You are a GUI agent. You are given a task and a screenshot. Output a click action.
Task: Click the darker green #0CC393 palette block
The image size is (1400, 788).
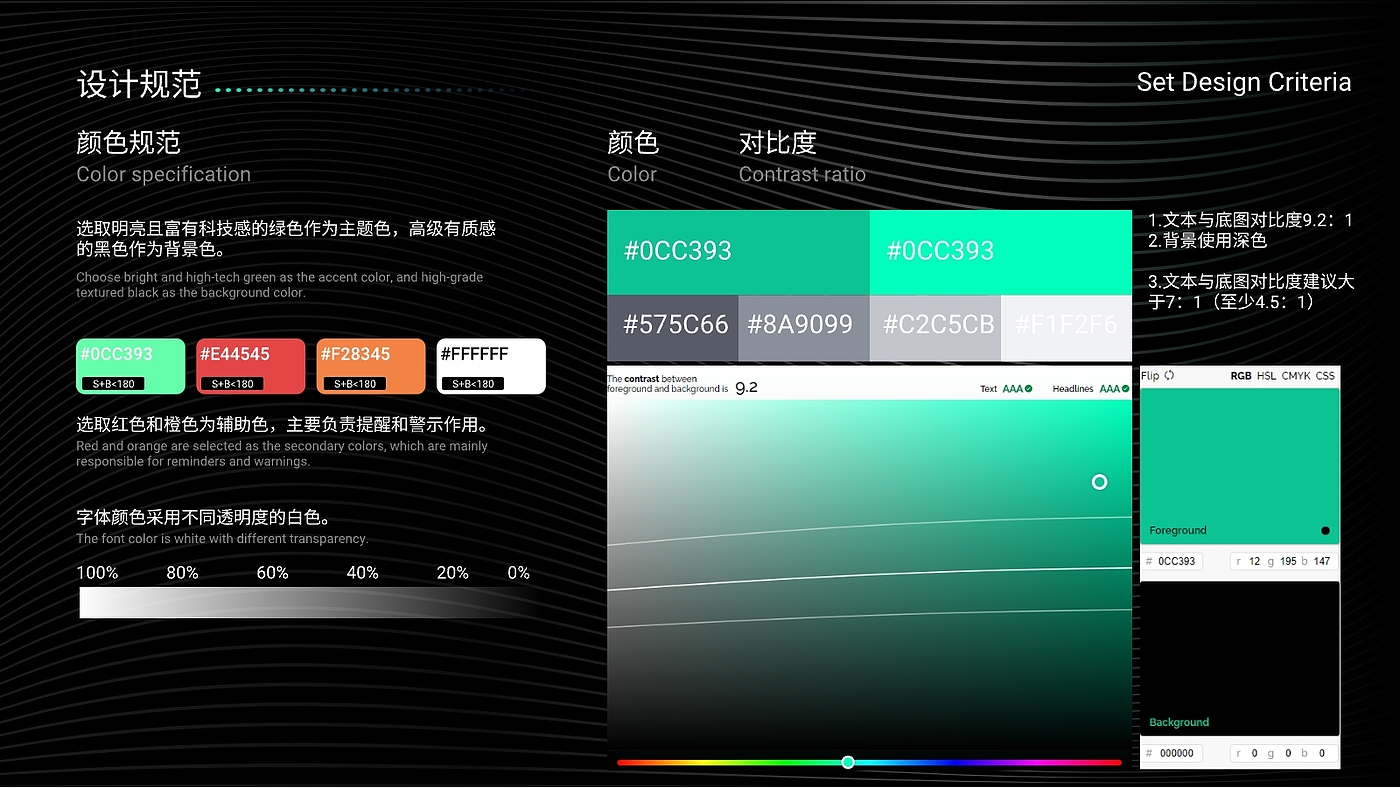coord(738,252)
